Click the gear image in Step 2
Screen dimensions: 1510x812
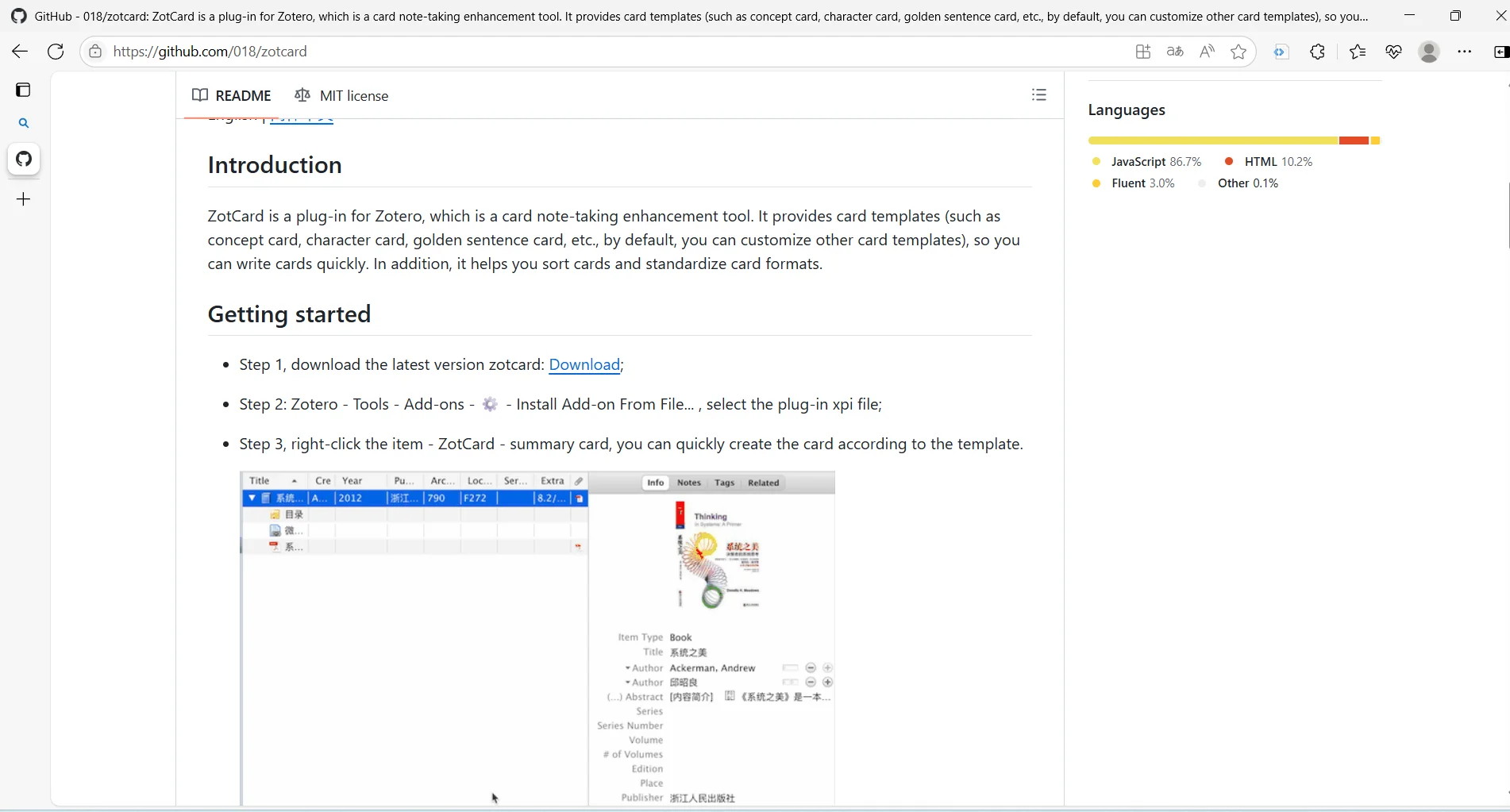click(491, 404)
